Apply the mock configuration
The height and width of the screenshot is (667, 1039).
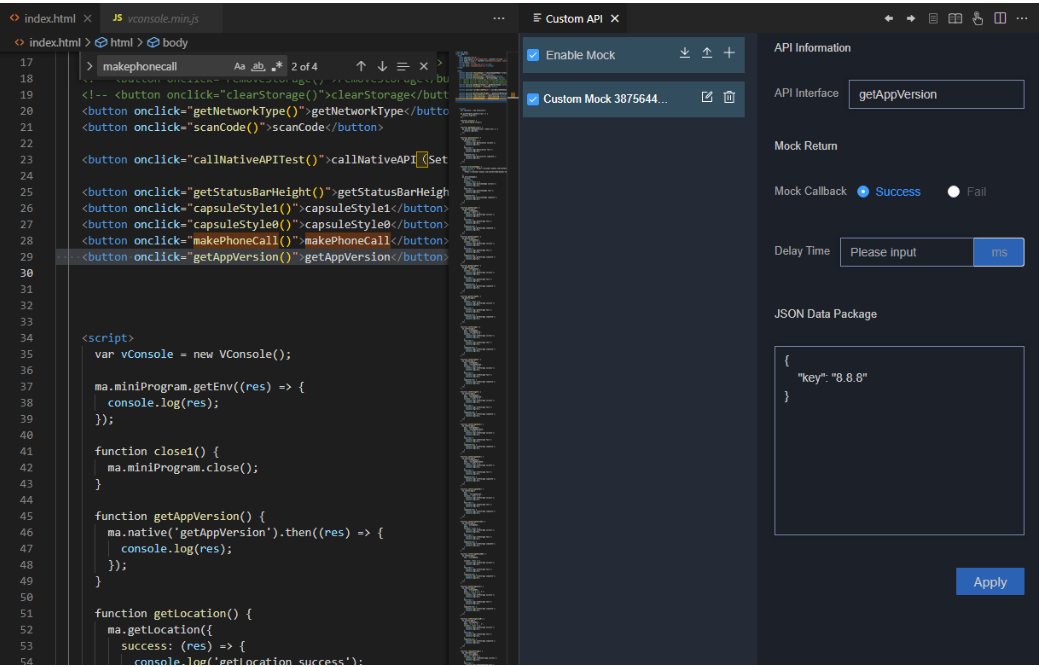pos(989,581)
